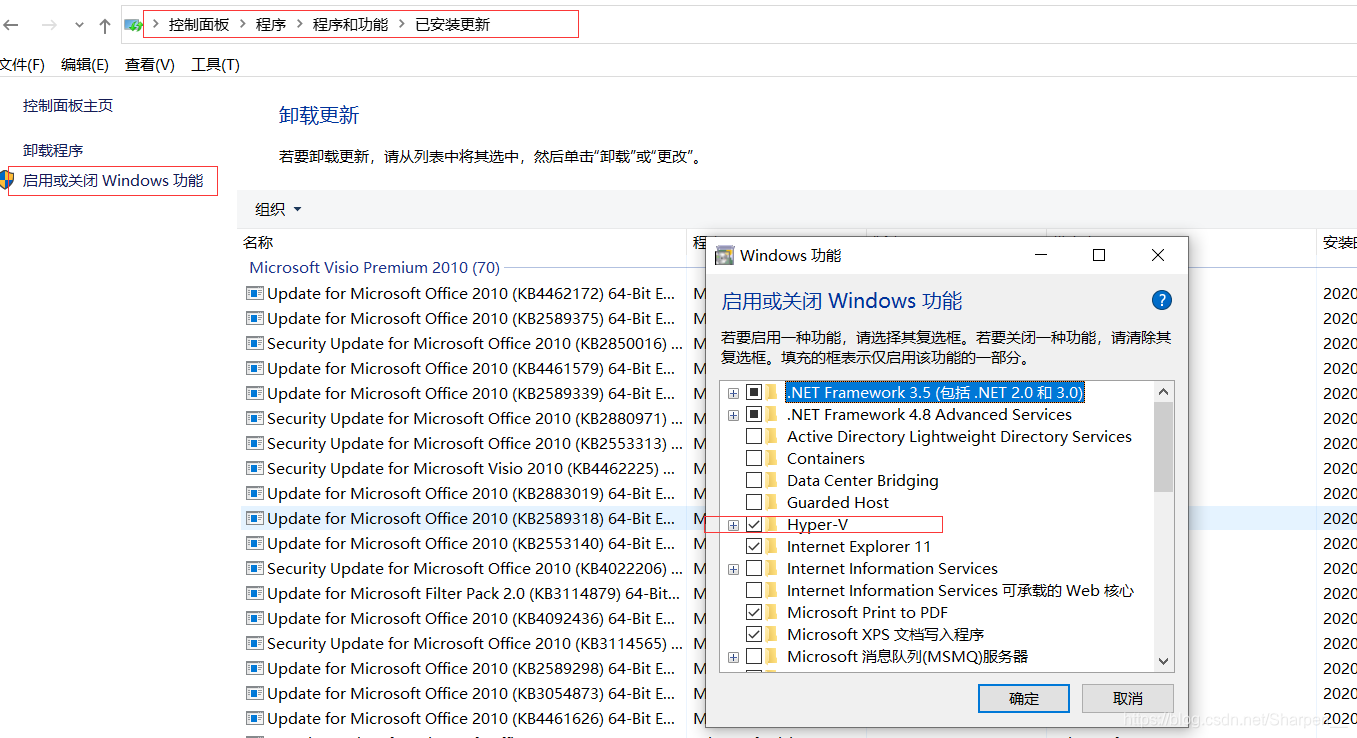Image resolution: width=1357 pixels, height=738 pixels.
Task: Open the 工具(T) menu
Action: point(215,64)
